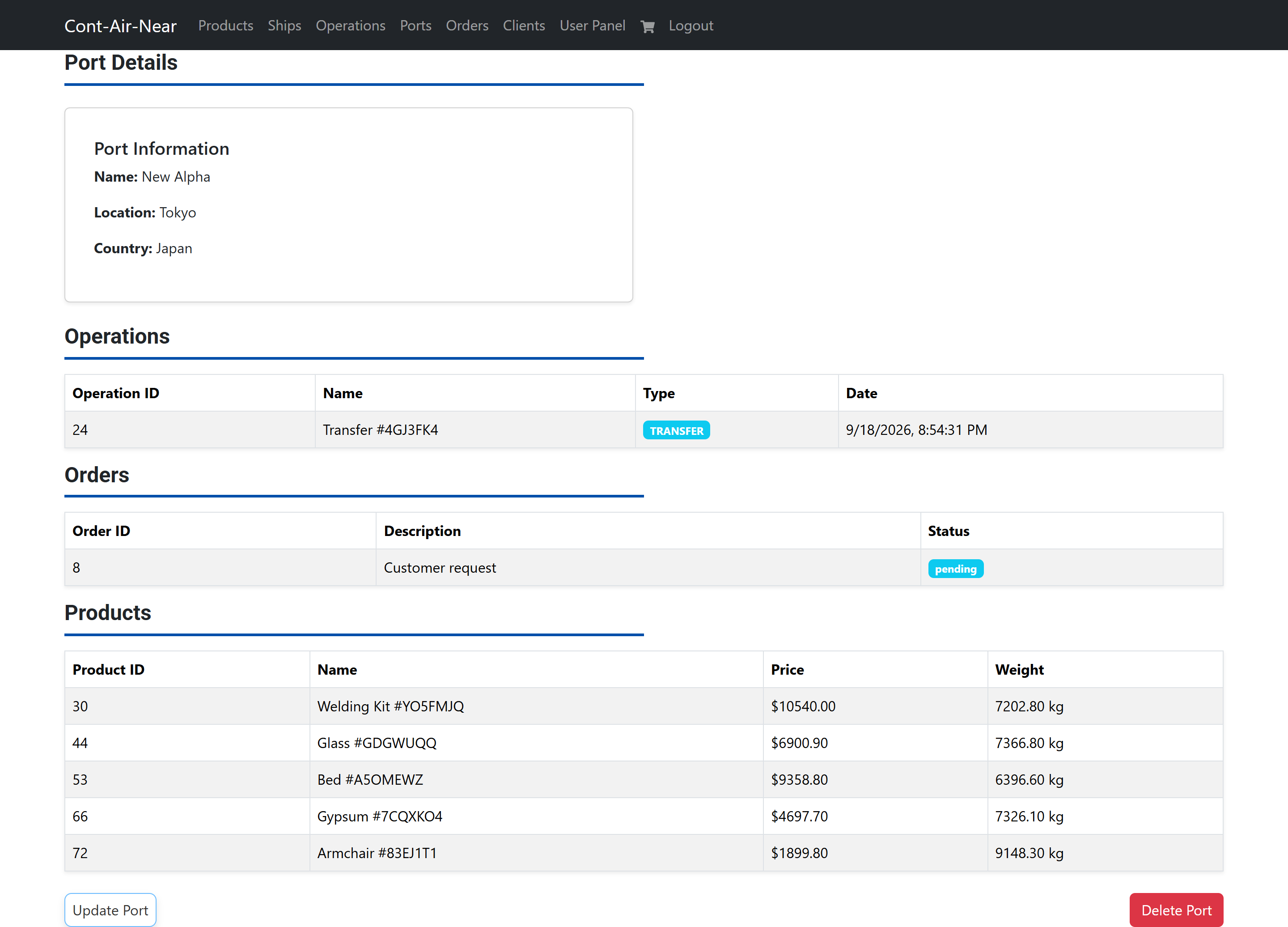Open the User Panel nav item
Image resolution: width=1288 pixels, height=927 pixels.
coord(592,26)
